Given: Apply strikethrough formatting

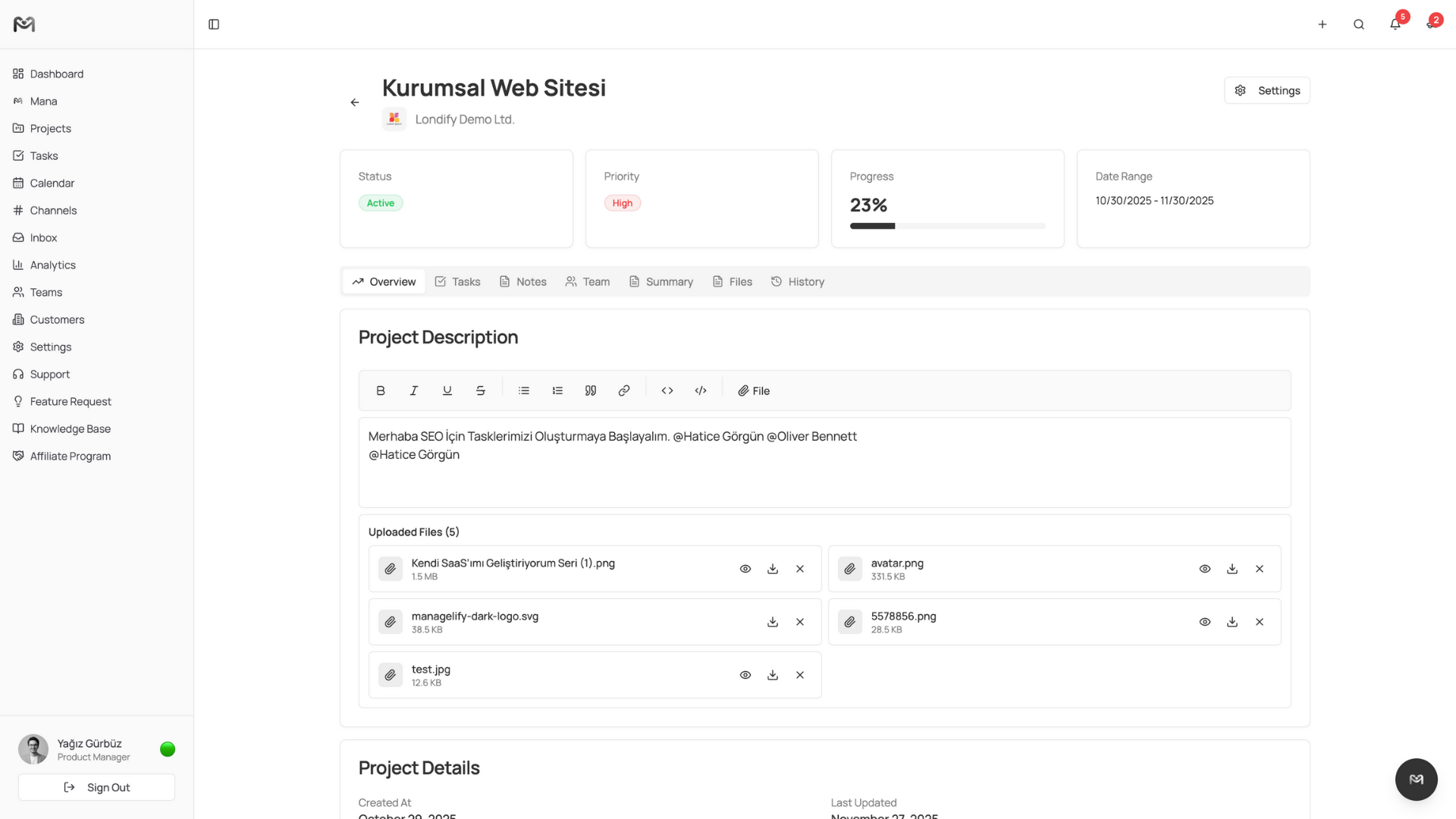Looking at the screenshot, I should pyautogui.click(x=480, y=391).
